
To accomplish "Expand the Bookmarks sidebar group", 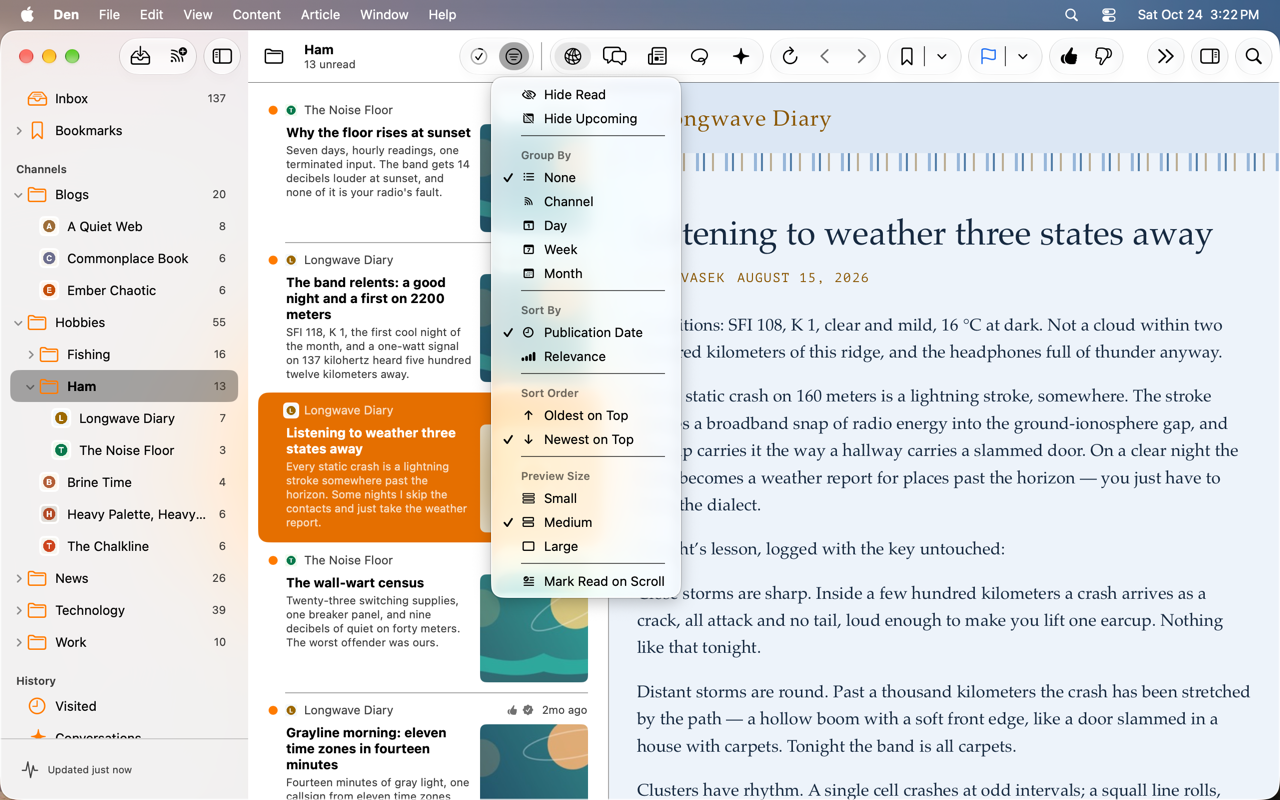I will point(19,131).
